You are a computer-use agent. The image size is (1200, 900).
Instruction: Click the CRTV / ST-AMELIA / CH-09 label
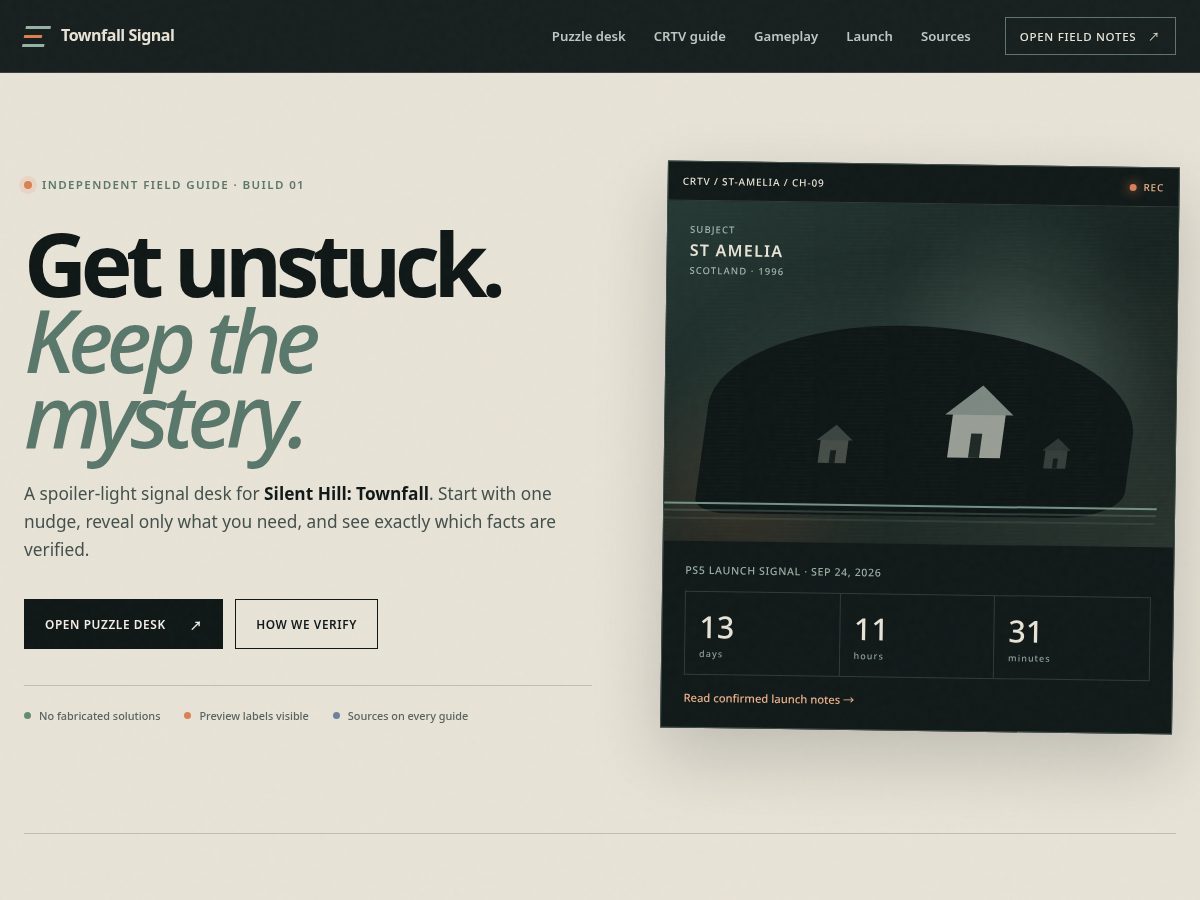pyautogui.click(x=753, y=182)
